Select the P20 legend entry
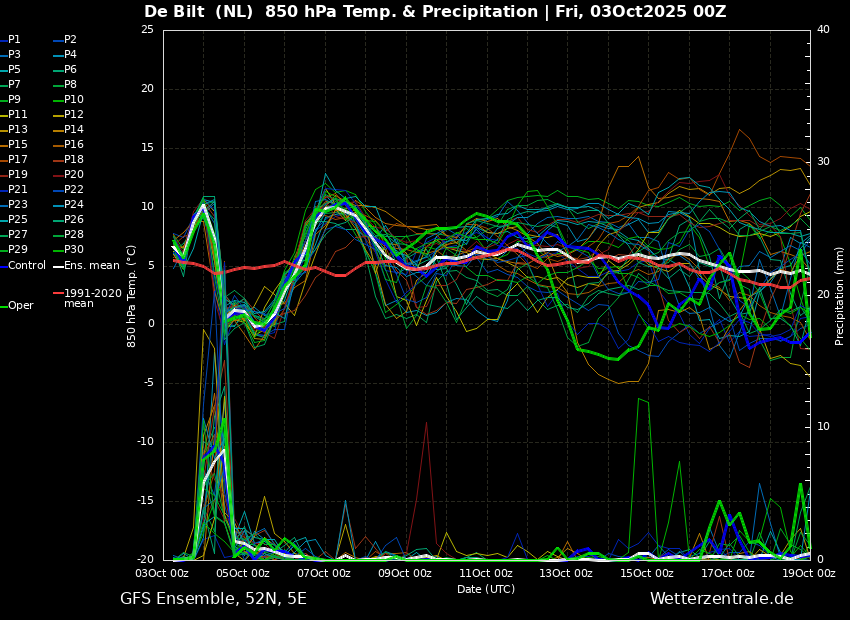The image size is (850, 620). (68, 175)
